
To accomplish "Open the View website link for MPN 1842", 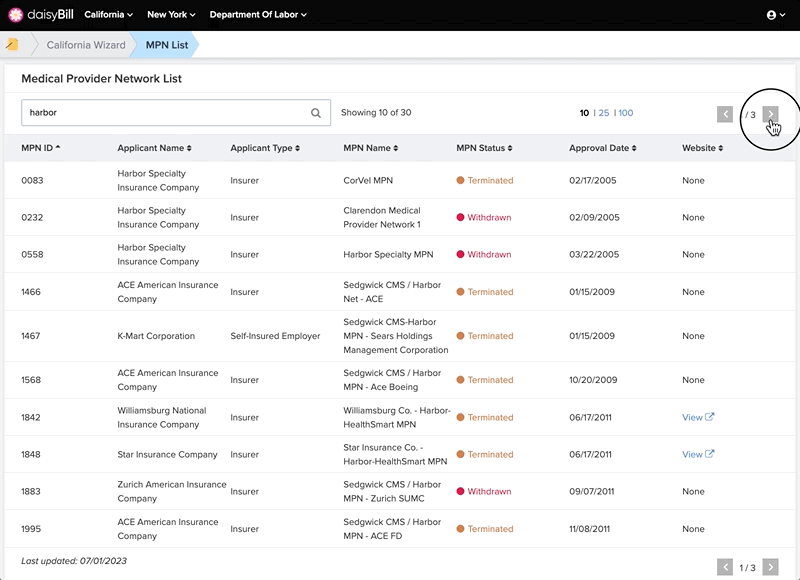I will [698, 417].
